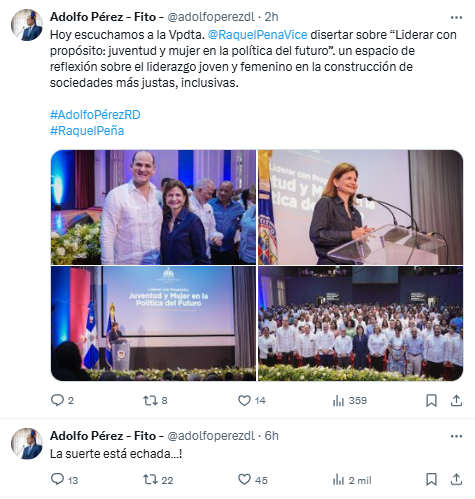Open the #RaquelPeña hashtag
The image size is (475, 499).
pos(87,131)
